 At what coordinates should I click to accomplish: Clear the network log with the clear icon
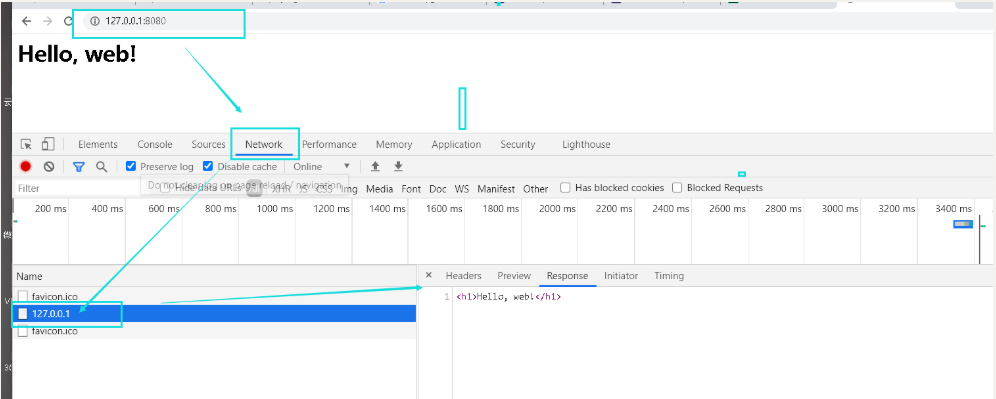(x=49, y=166)
